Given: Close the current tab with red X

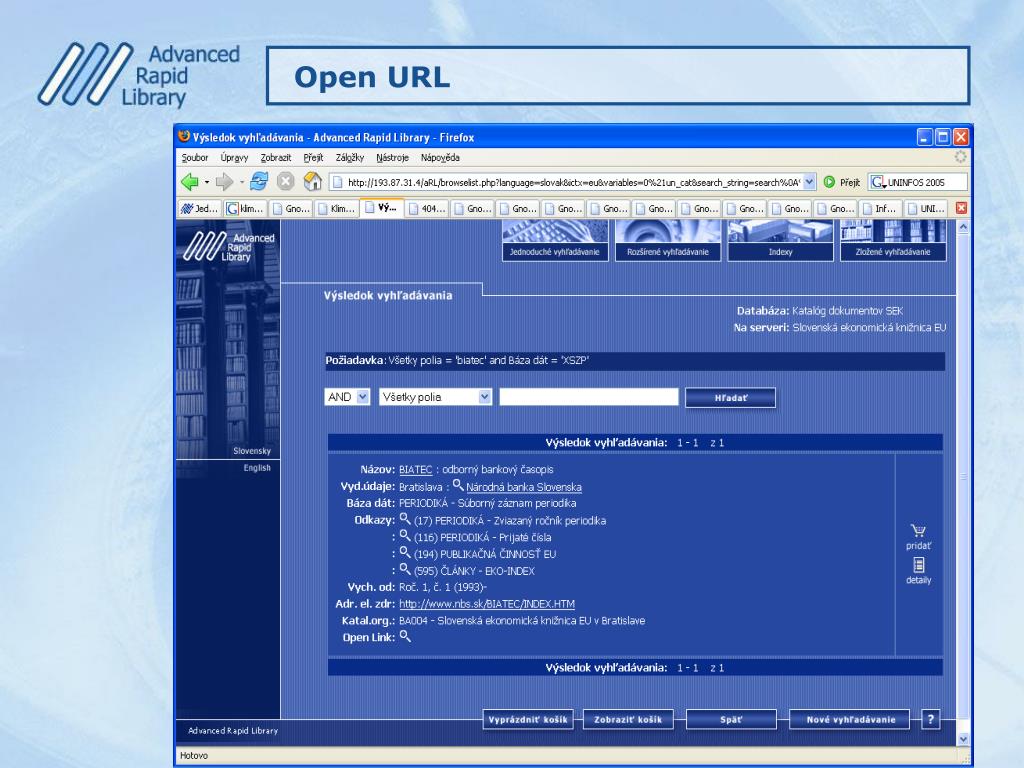Looking at the screenshot, I should pyautogui.click(x=961, y=208).
